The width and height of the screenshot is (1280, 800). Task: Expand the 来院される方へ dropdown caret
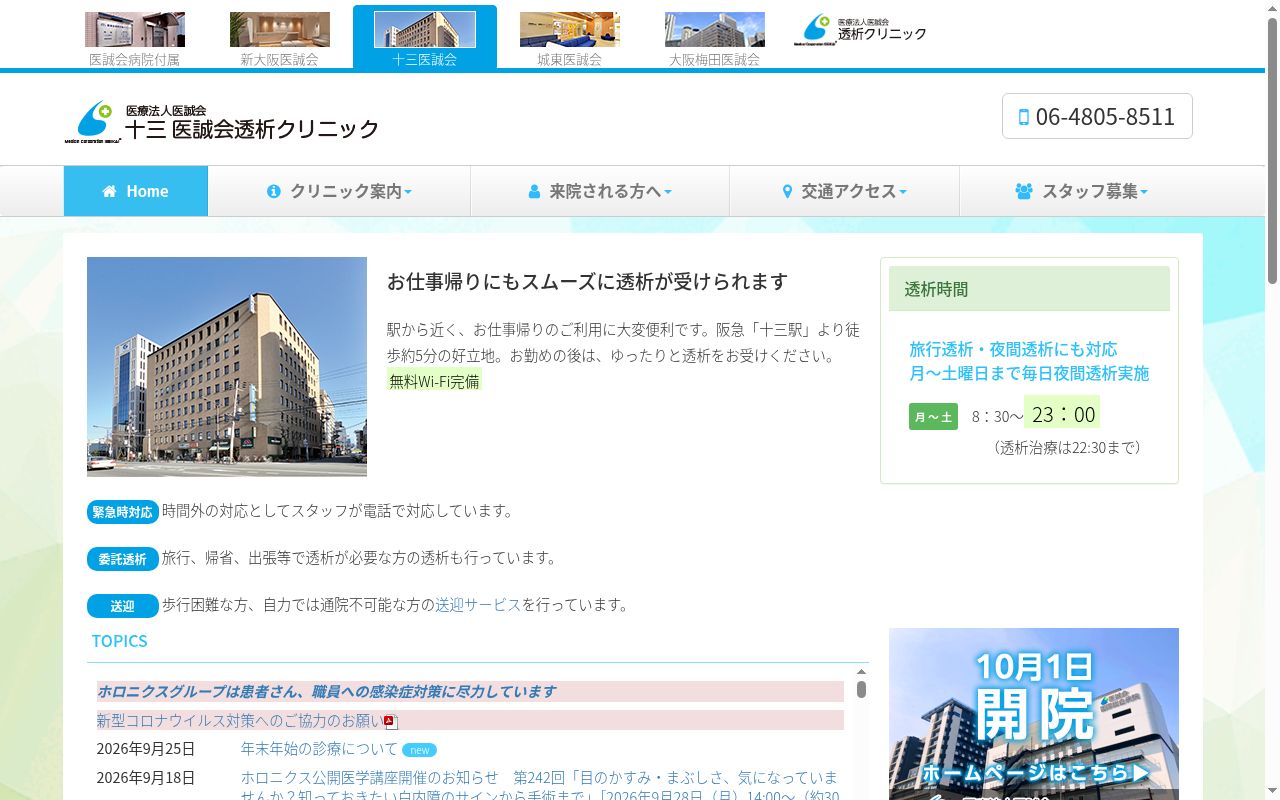point(668,192)
